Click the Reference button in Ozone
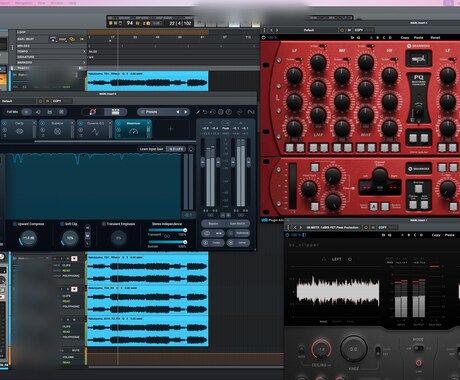This screenshot has height=380, width=460. pos(239,233)
